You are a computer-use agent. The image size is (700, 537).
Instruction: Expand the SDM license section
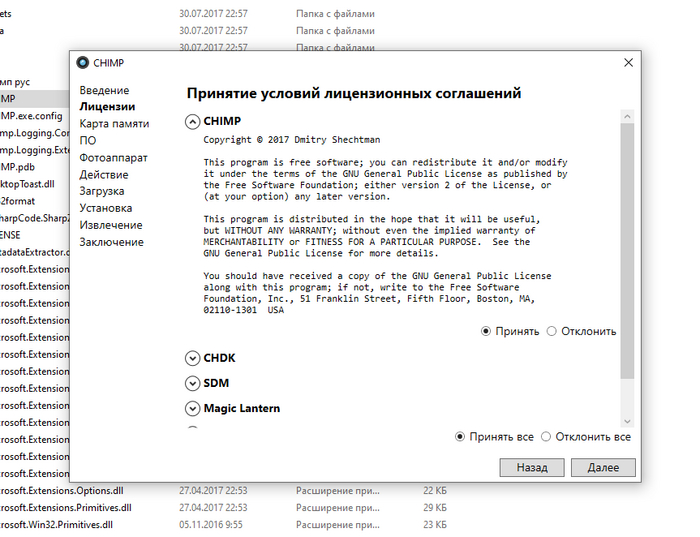[192, 383]
